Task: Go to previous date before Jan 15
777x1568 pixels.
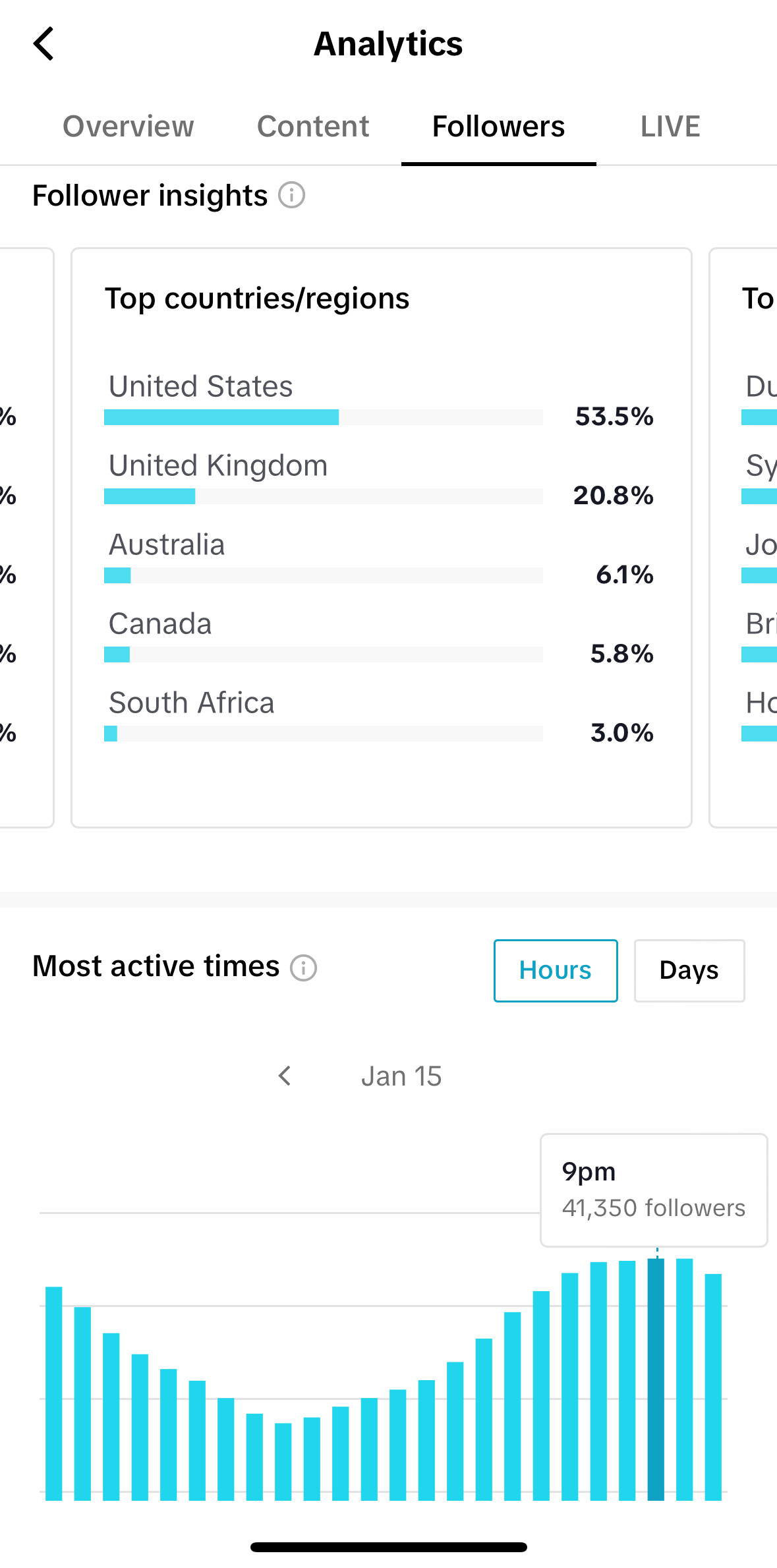Action: pos(285,1076)
